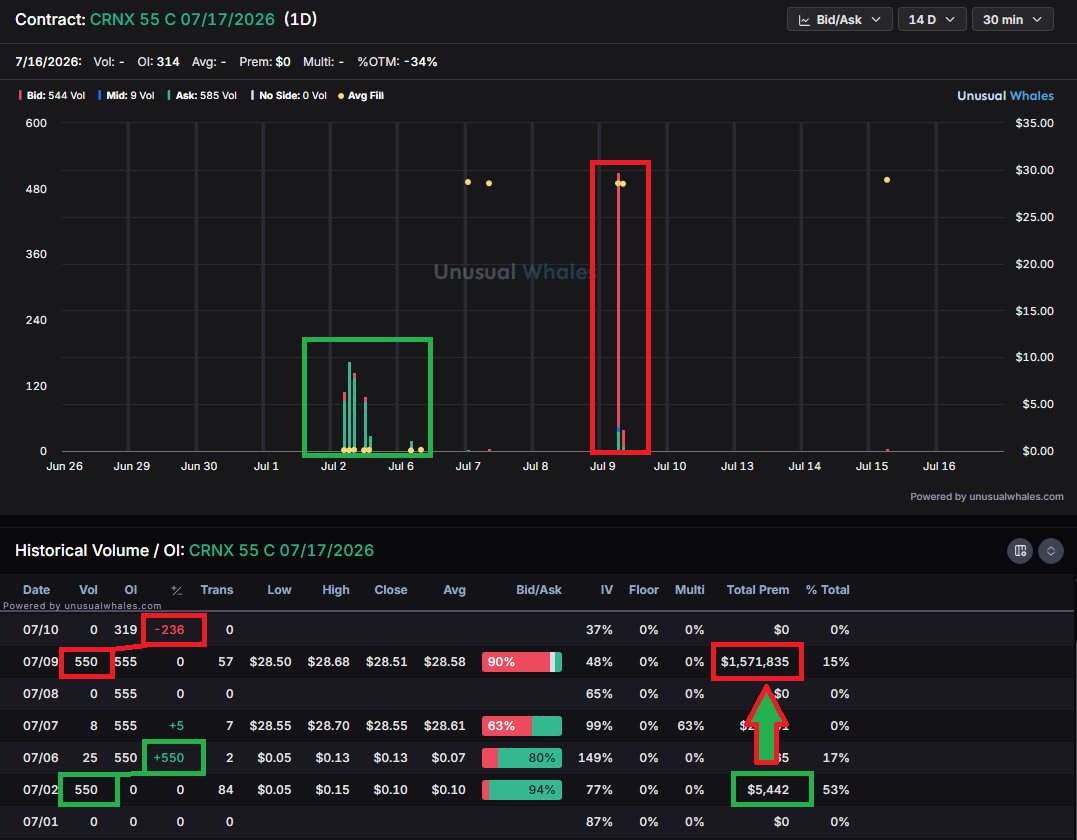Click the expand/collapse circle icon by the table

1051,551
